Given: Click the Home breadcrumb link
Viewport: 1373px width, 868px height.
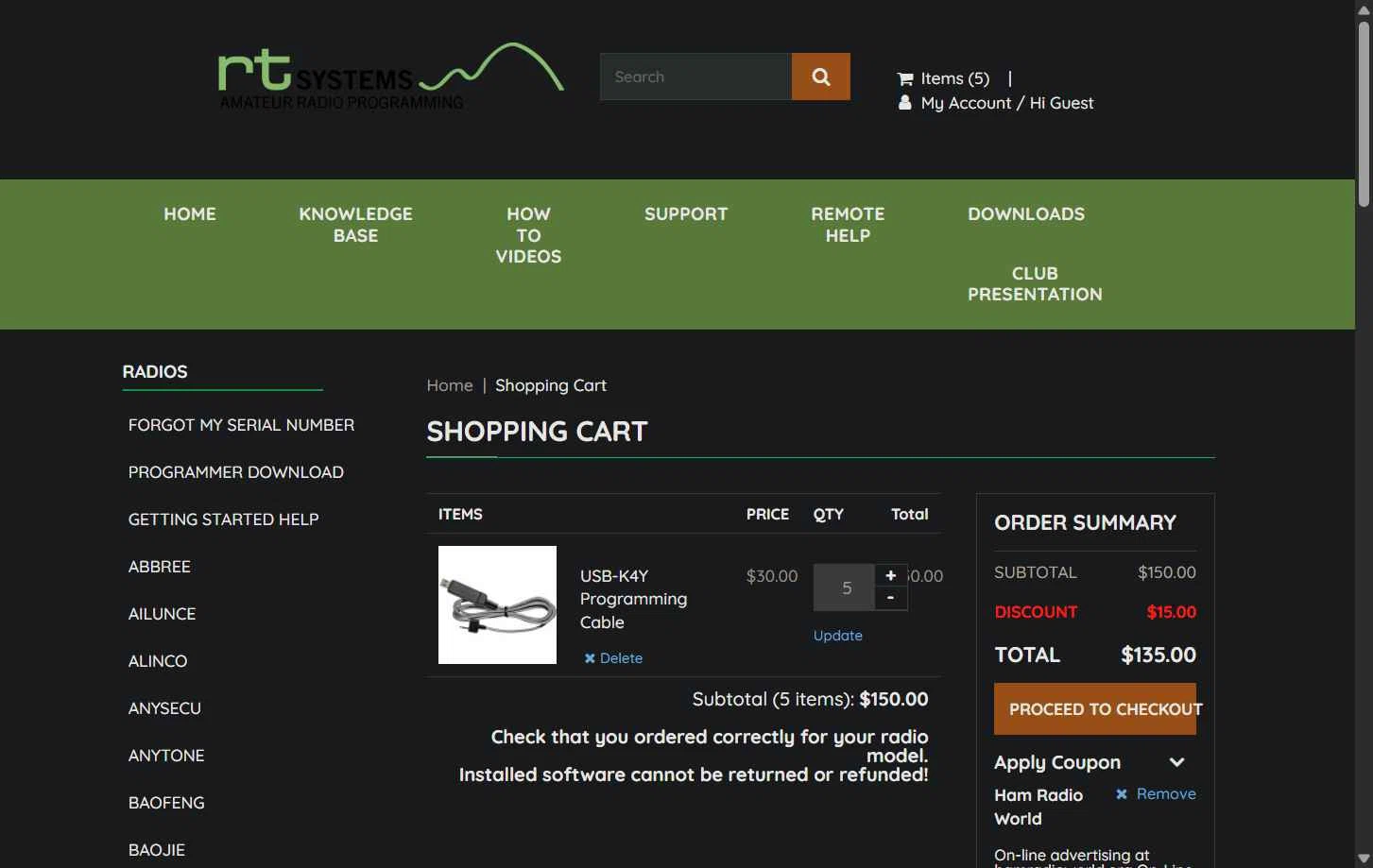Looking at the screenshot, I should pos(450,385).
